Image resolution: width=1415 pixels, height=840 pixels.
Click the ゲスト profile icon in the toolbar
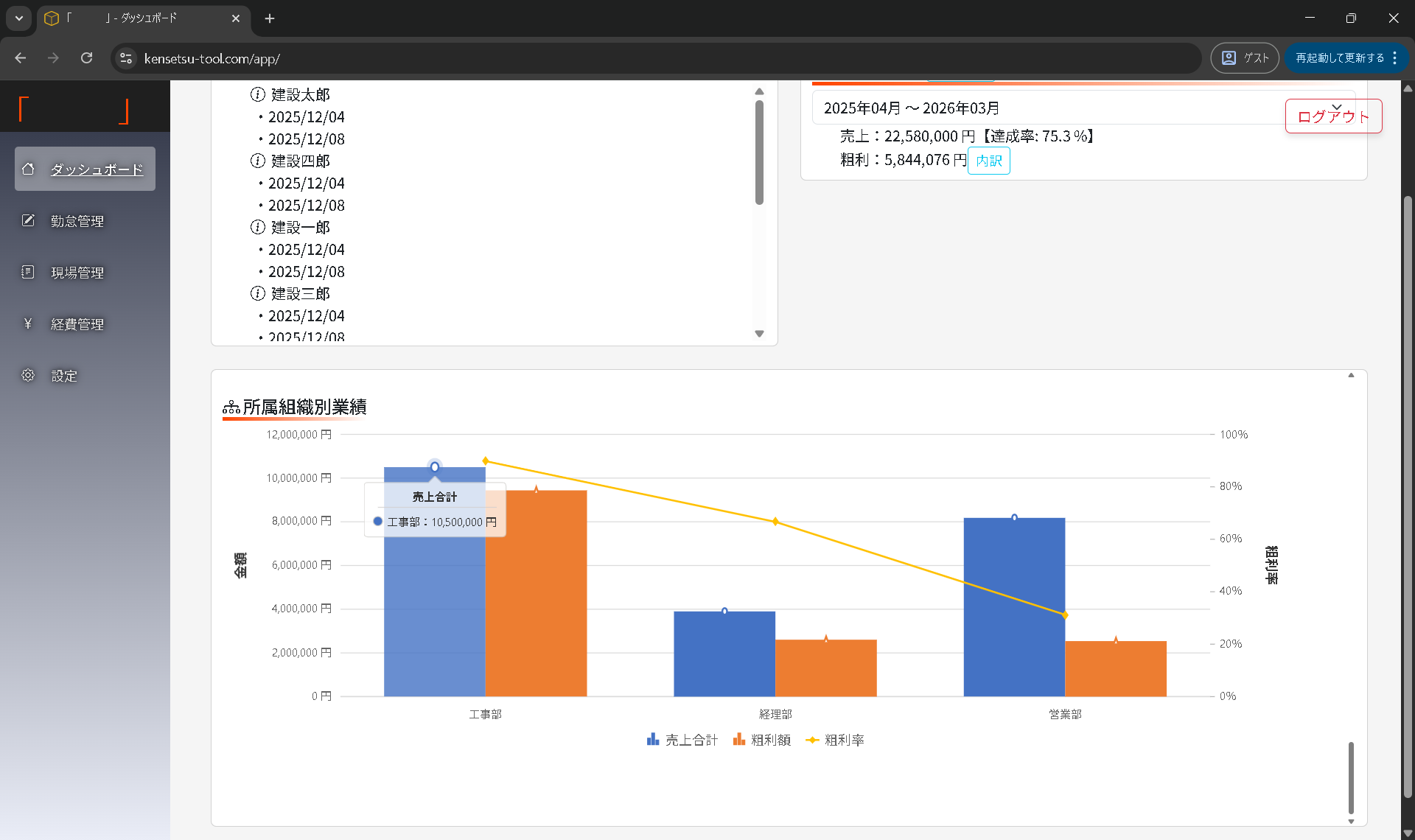click(1228, 57)
